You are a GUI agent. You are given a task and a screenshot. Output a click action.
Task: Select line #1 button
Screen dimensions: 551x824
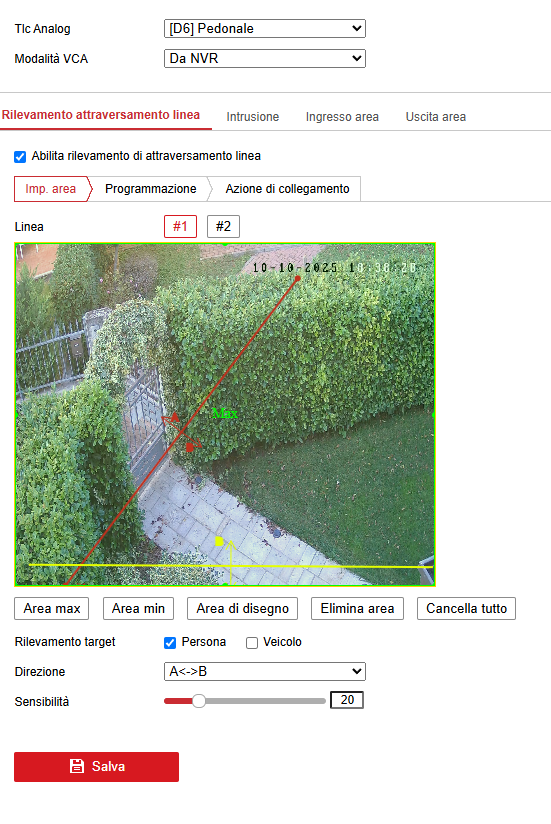point(180,226)
